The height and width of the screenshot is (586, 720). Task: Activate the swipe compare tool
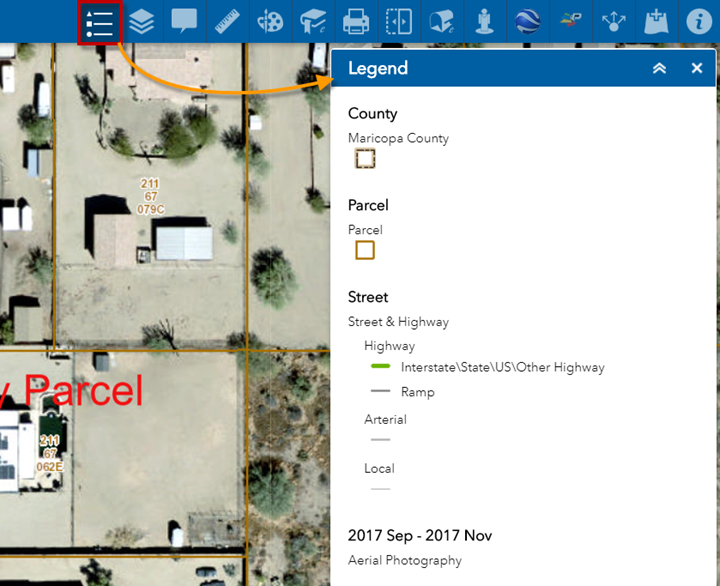(x=399, y=22)
